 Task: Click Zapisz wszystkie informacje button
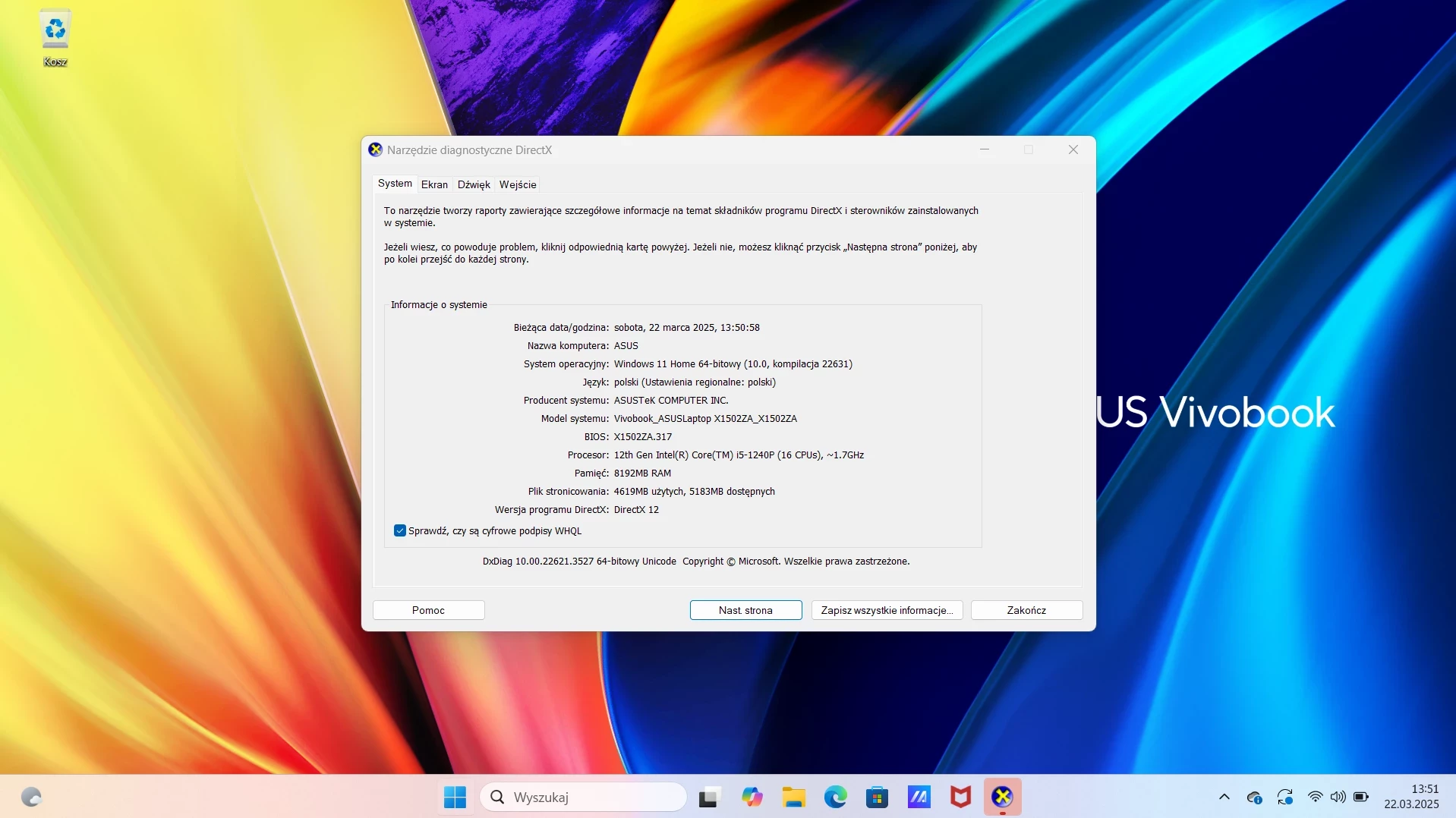[887, 610]
